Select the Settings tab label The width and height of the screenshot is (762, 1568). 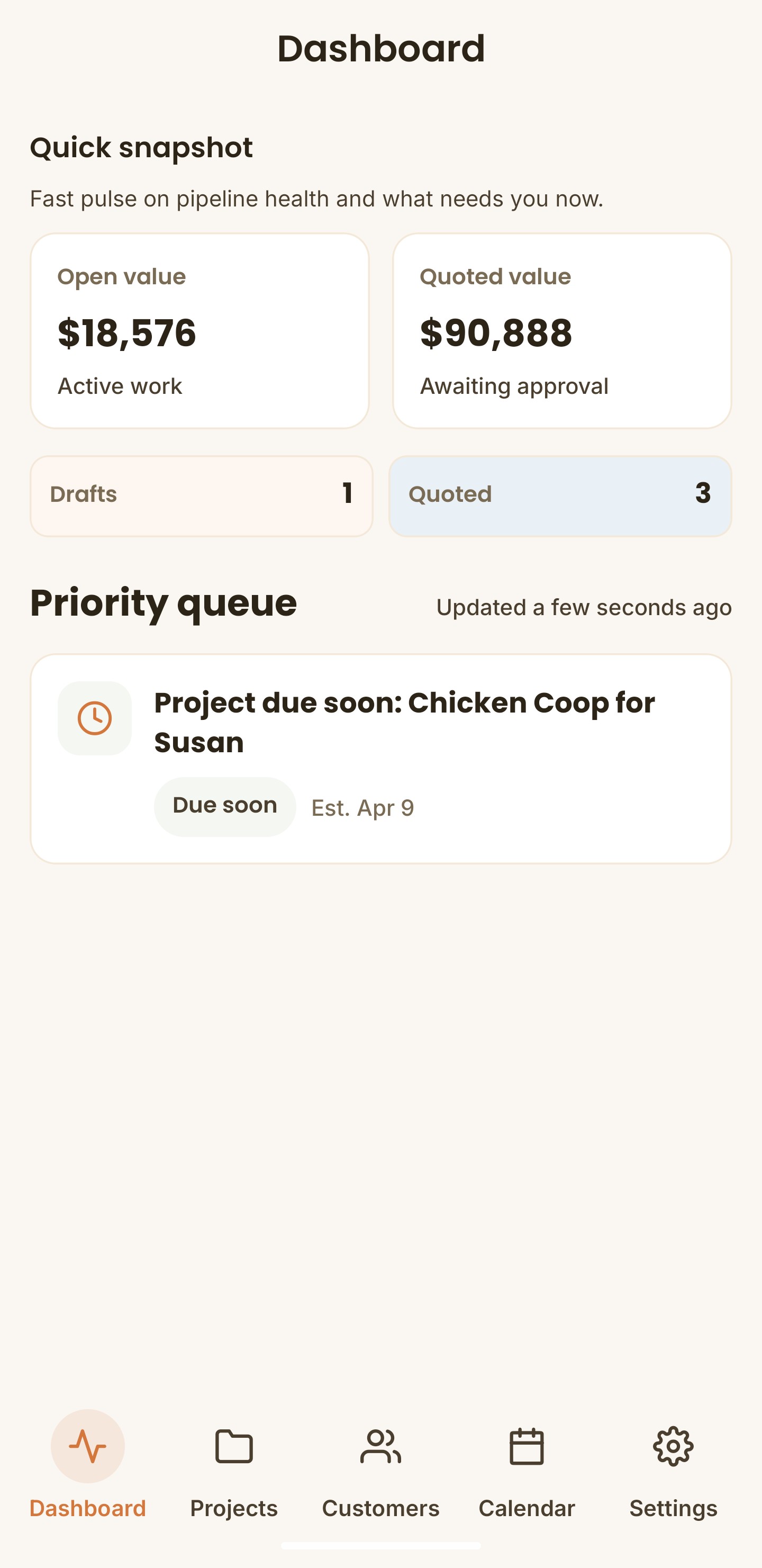673,1508
